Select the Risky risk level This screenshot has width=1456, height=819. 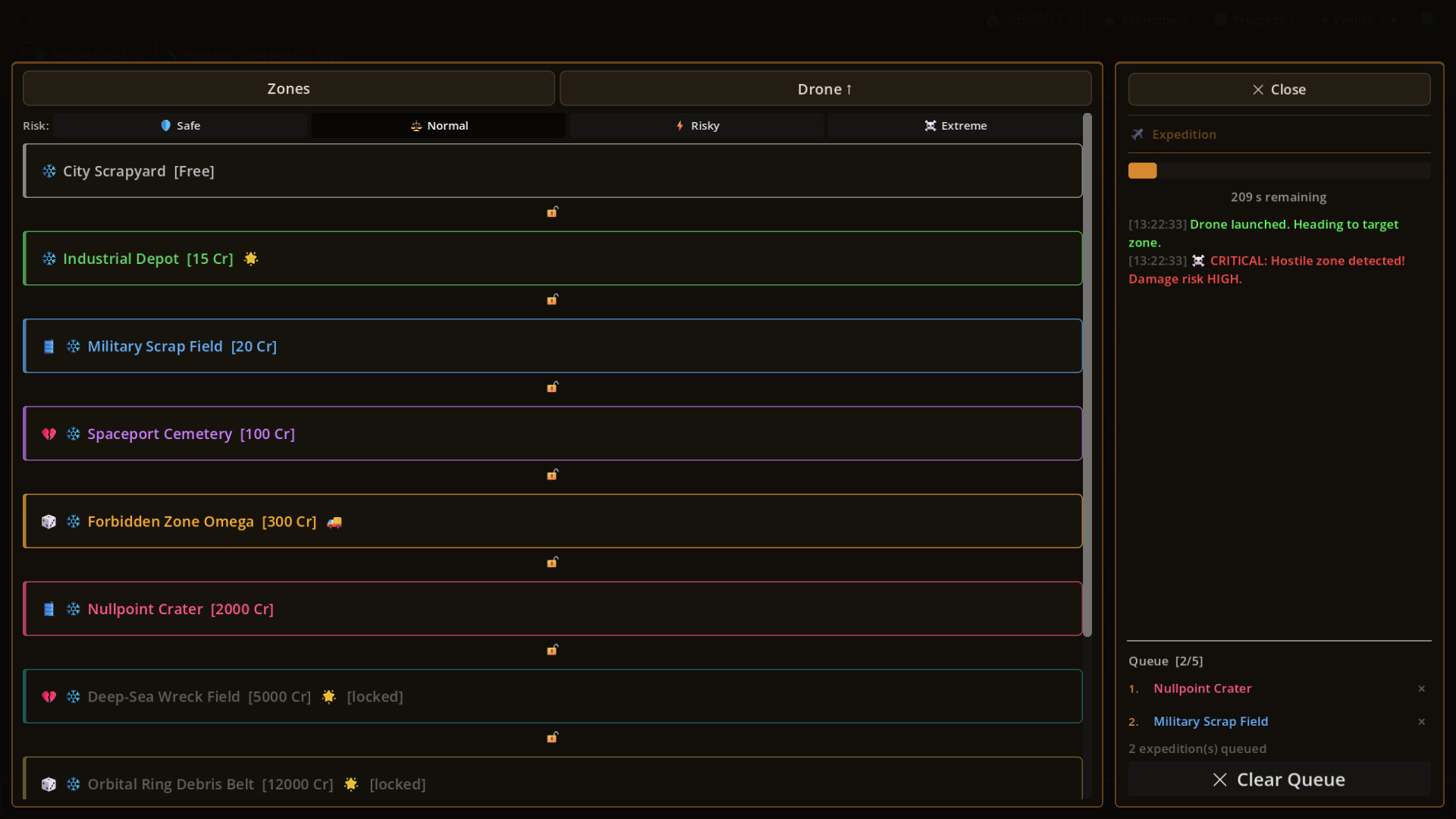pyautogui.click(x=697, y=126)
